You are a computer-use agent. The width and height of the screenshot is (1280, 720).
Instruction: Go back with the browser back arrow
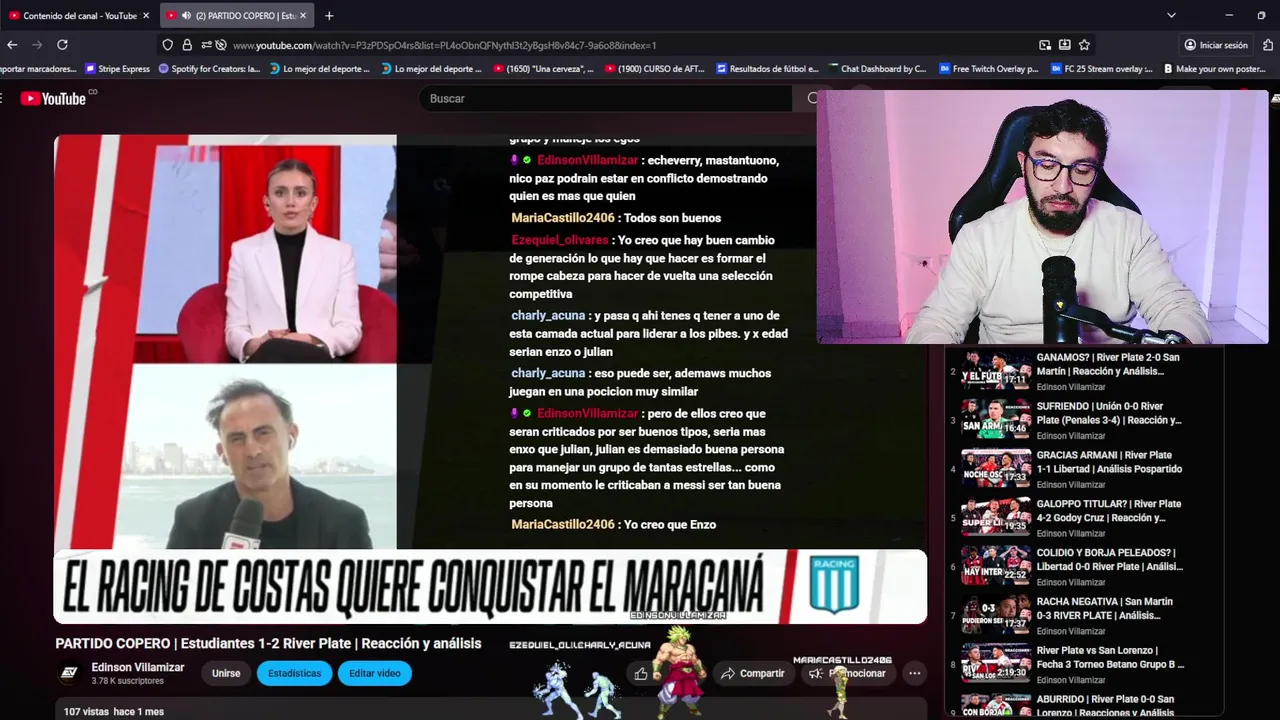[12, 45]
